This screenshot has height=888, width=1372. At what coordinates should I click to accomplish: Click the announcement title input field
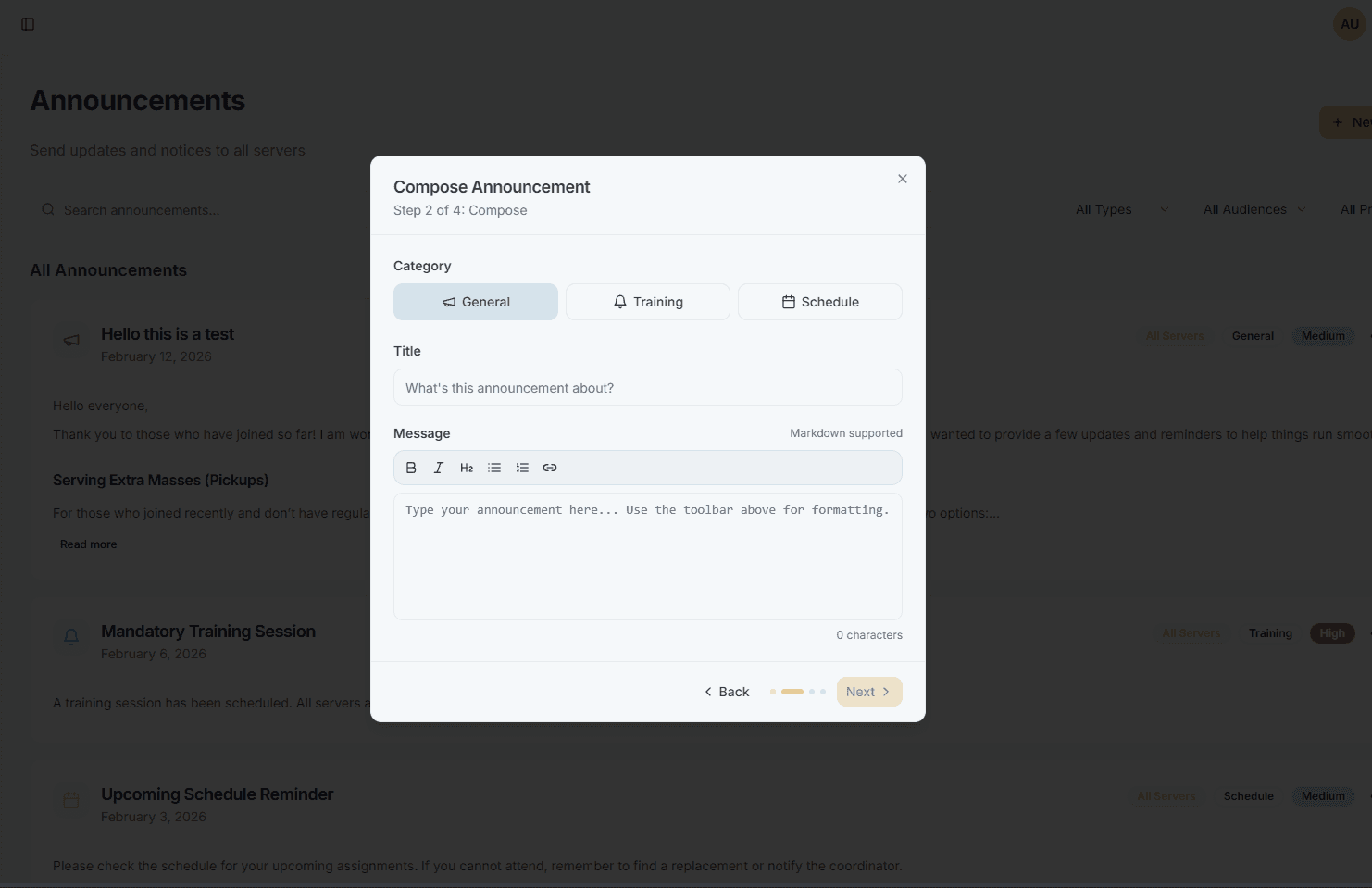pos(647,387)
